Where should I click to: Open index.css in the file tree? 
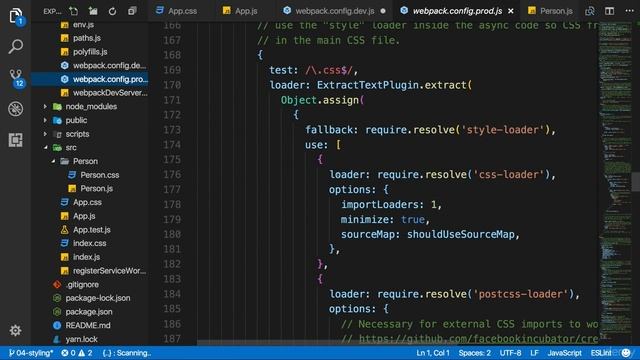point(89,243)
